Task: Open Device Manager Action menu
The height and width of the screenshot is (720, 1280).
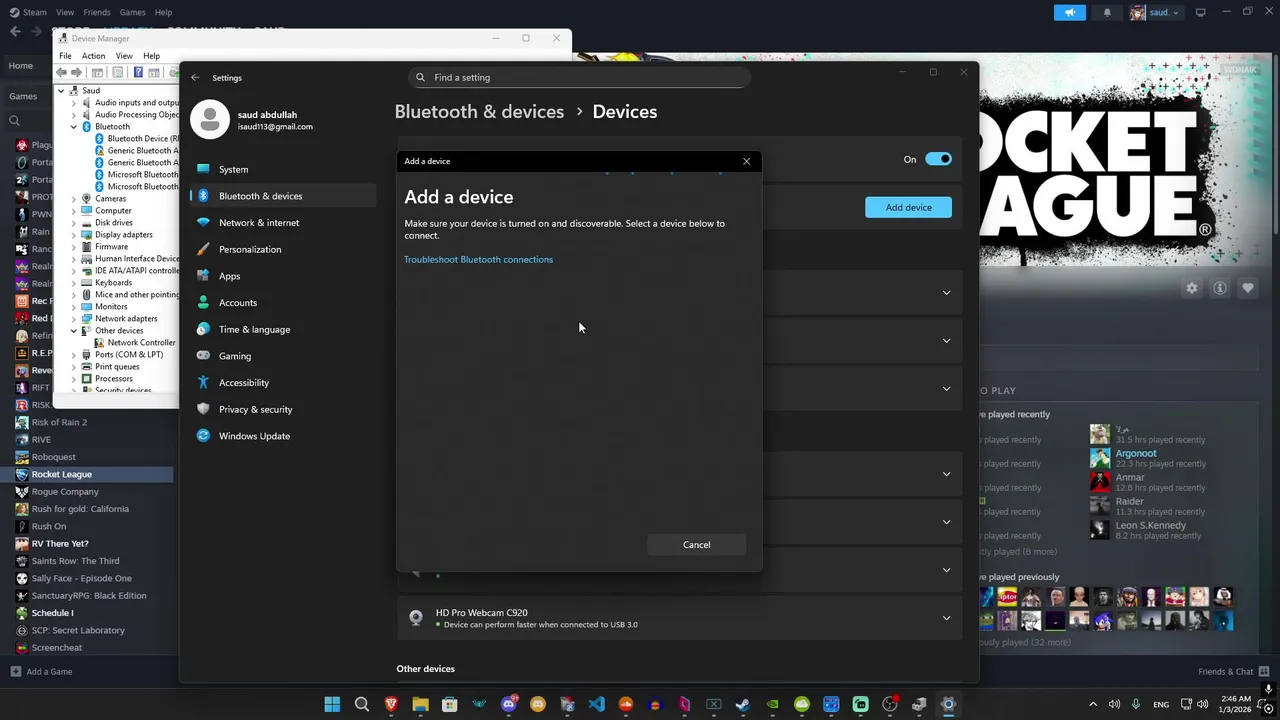Action: 93,56
